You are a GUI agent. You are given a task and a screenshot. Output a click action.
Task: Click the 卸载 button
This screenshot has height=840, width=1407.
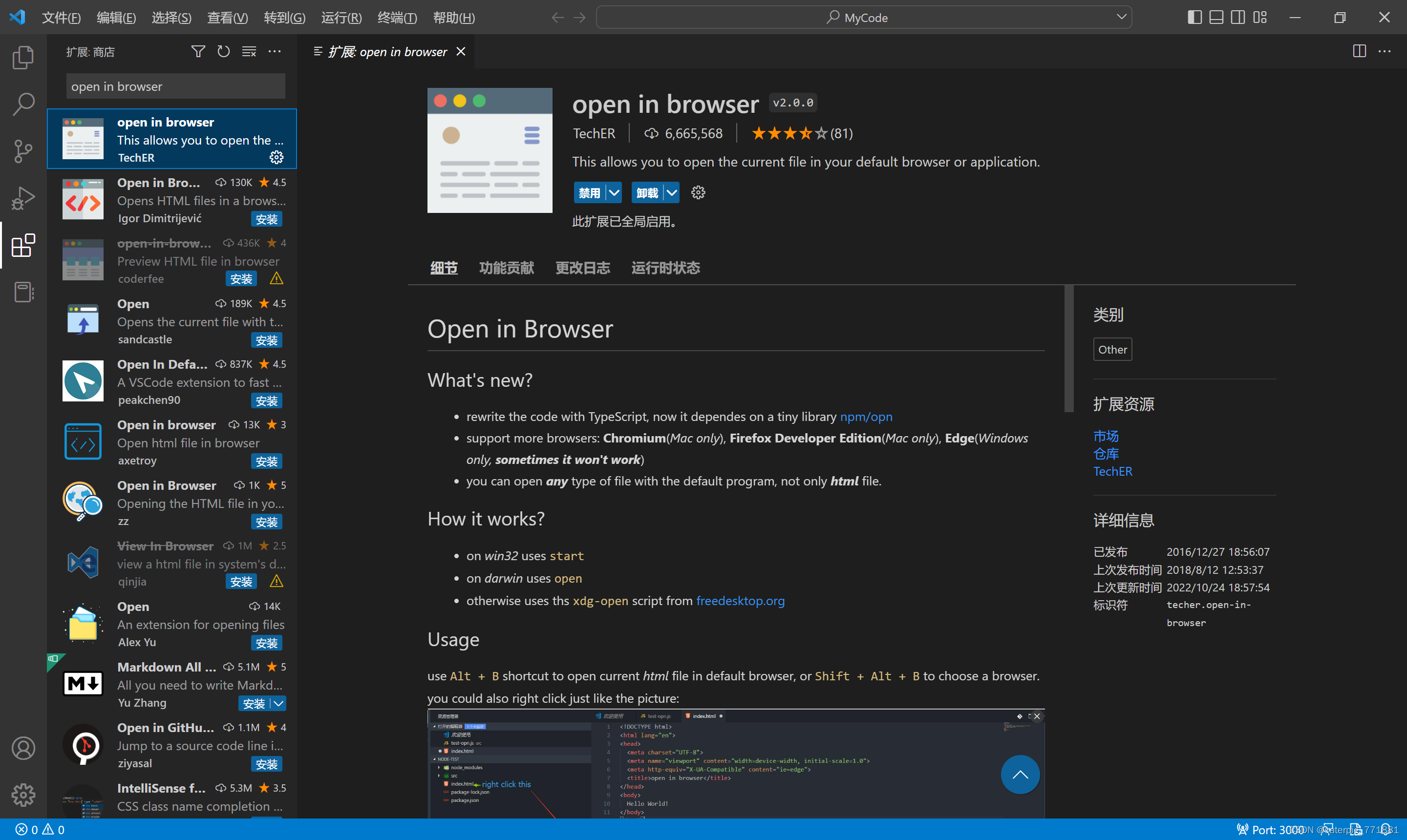(647, 192)
